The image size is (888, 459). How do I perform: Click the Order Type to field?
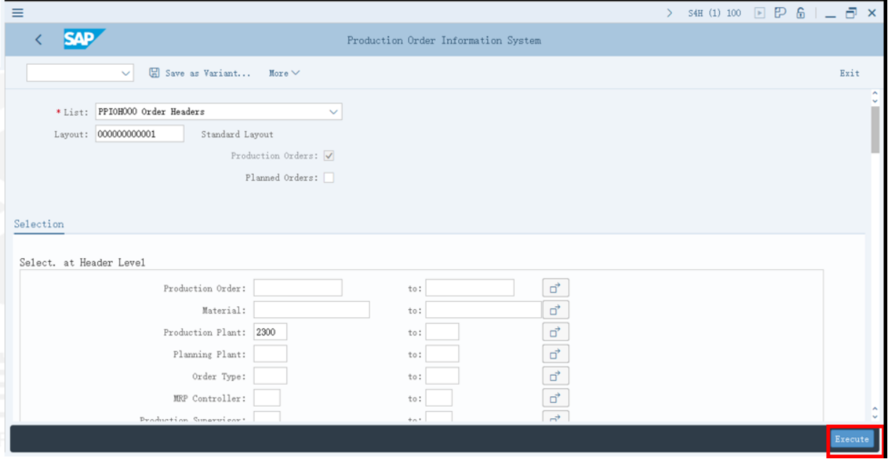[442, 376]
